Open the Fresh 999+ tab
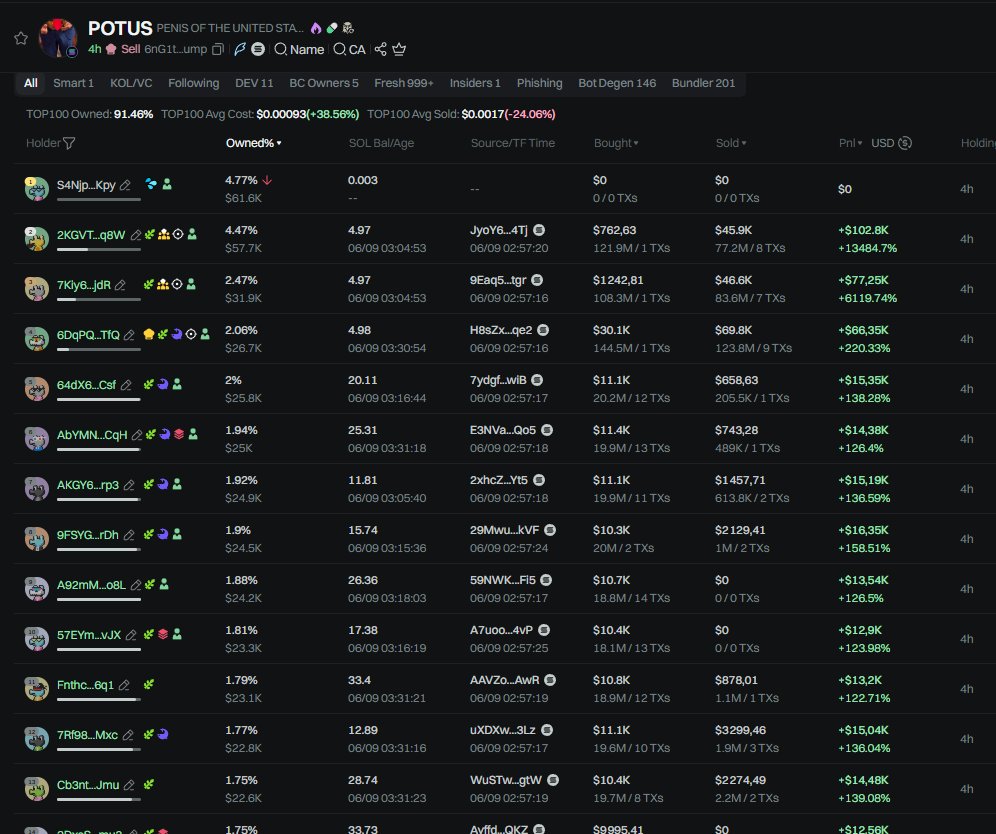The image size is (996, 834). pos(404,83)
